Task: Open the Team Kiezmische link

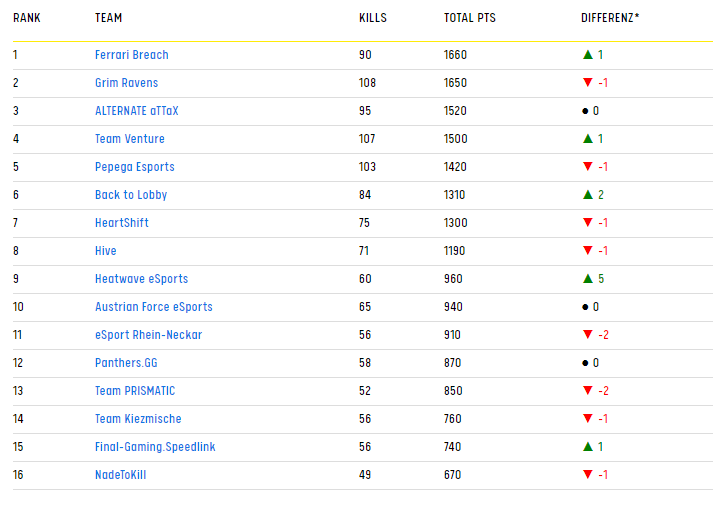Action: point(138,419)
